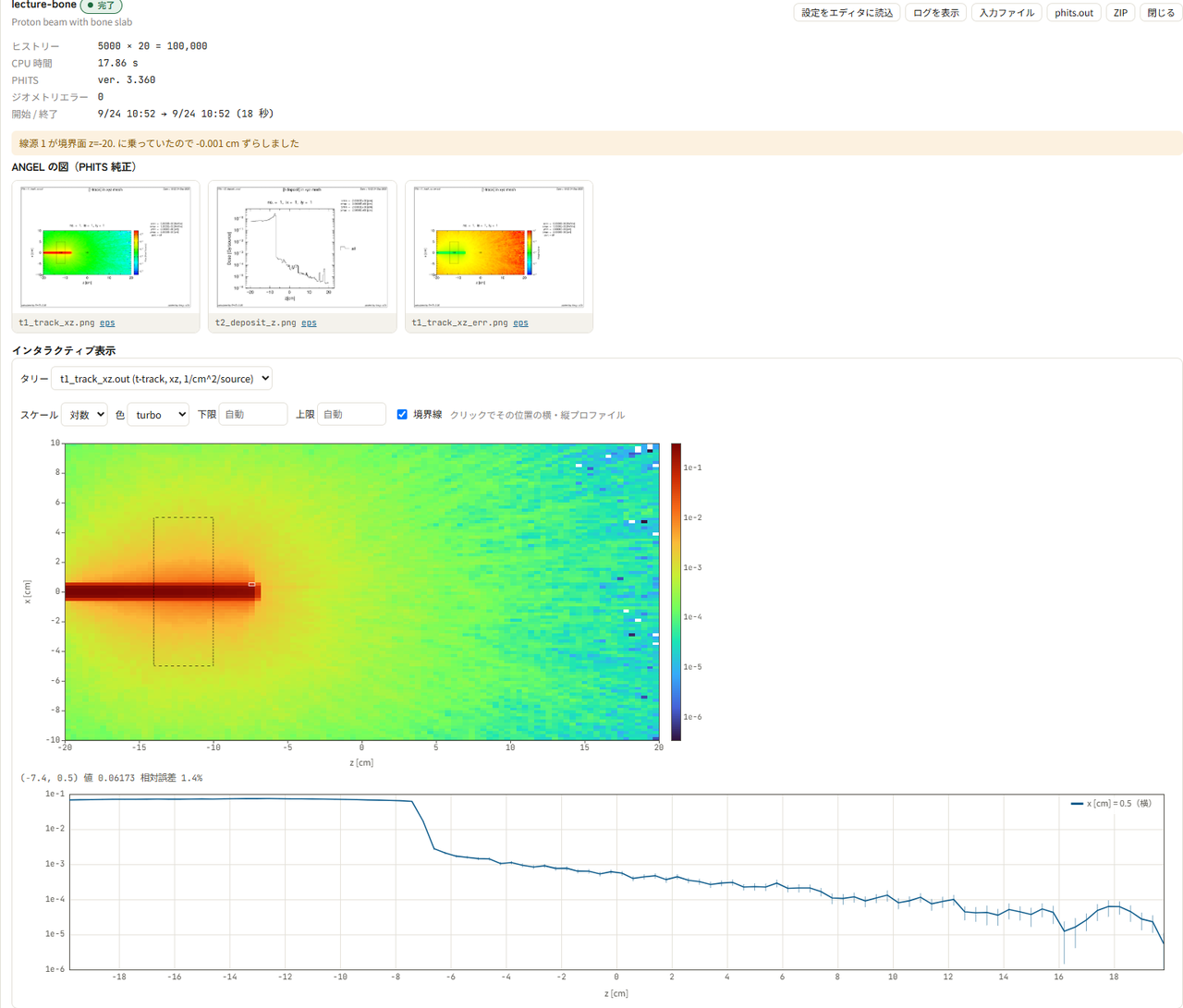Click the ANGEL の図（PHITS 純正）heading
1183x1008 pixels.
click(76, 167)
